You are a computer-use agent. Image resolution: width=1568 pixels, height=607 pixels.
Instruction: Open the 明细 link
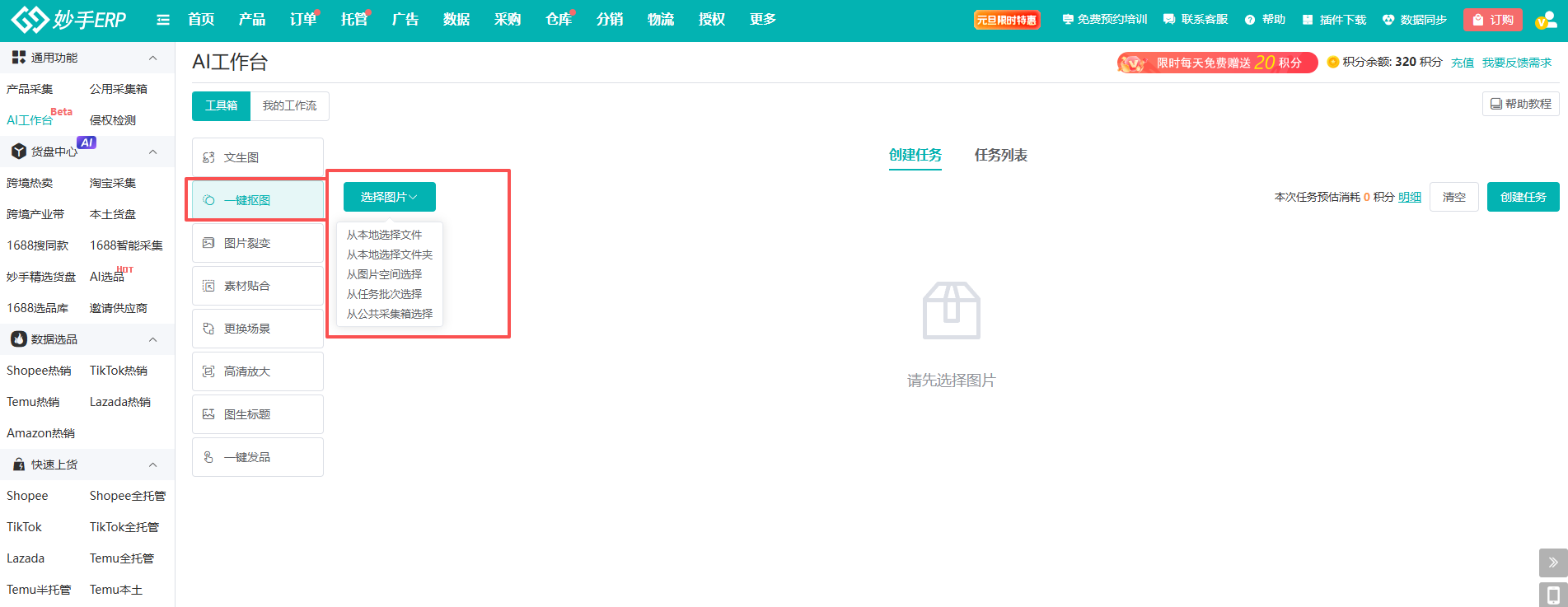pos(1410,197)
